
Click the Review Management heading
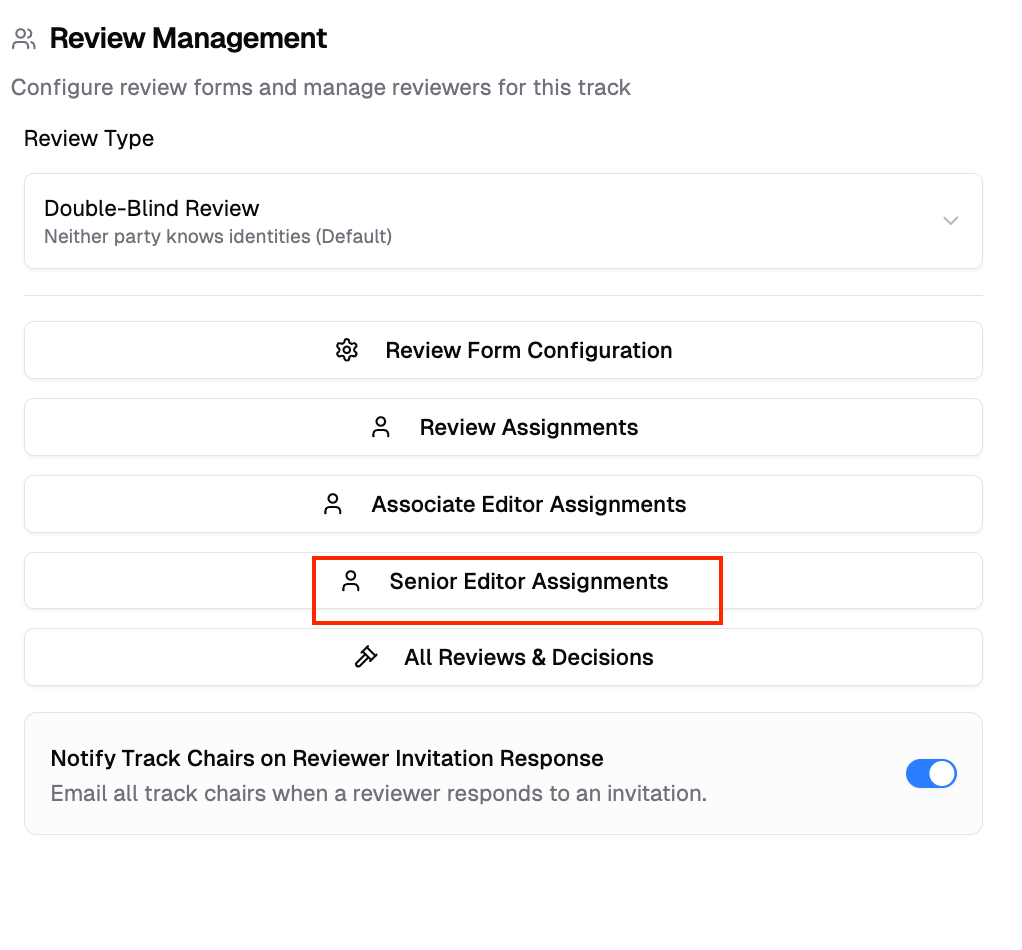[188, 39]
